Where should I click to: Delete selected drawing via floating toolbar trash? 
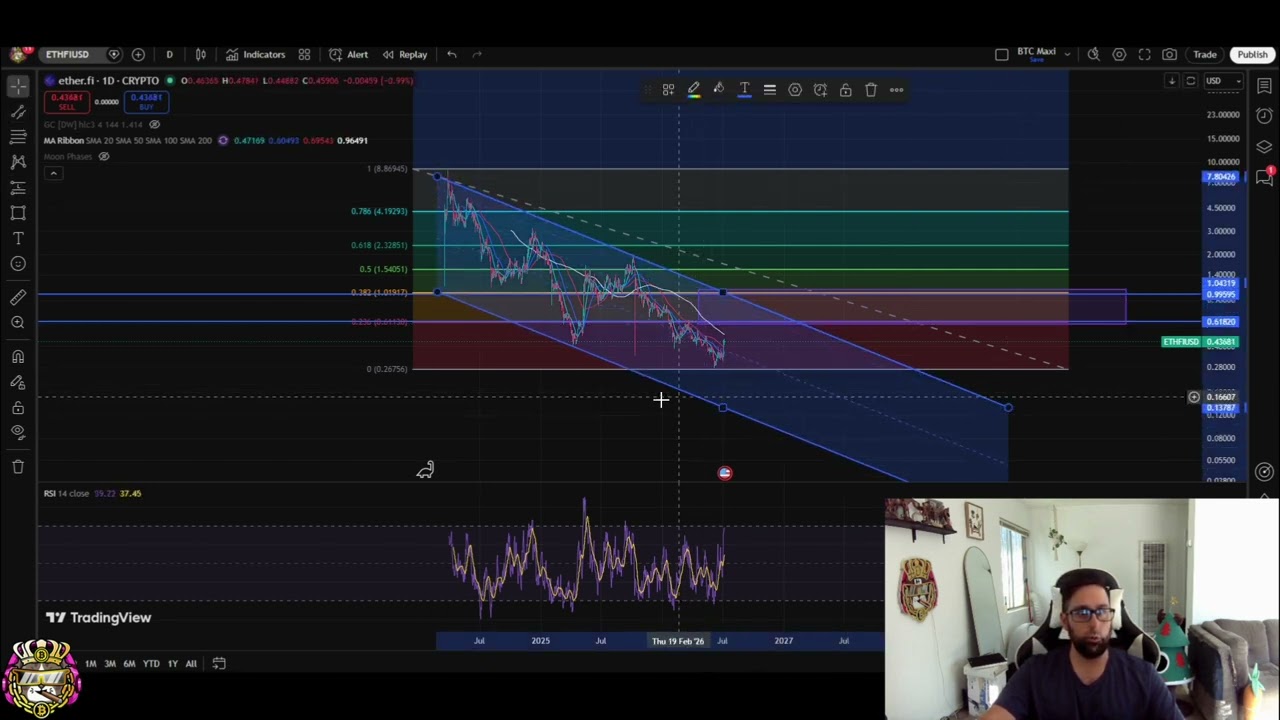[x=871, y=90]
